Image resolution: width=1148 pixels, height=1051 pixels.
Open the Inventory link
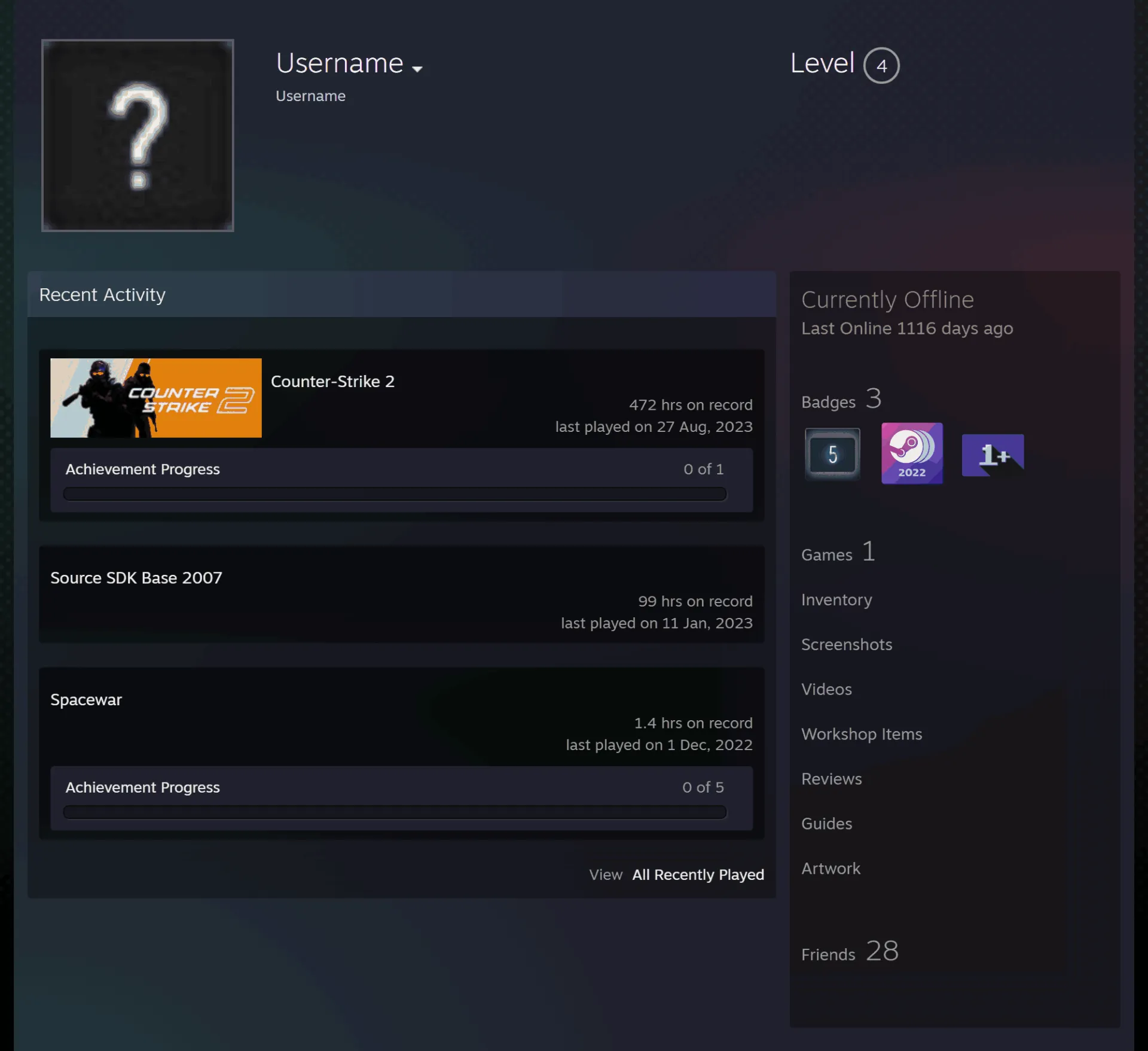pyautogui.click(x=836, y=600)
